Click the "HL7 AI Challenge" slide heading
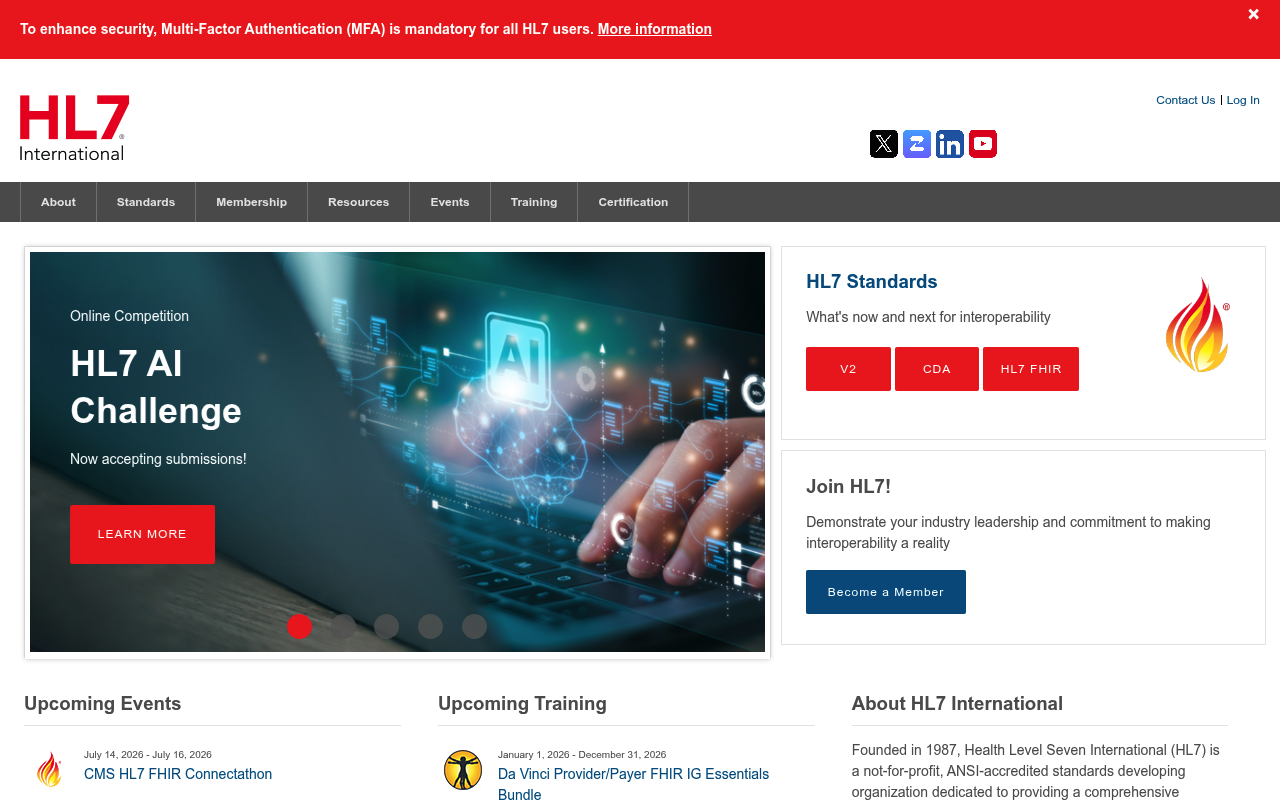The width and height of the screenshot is (1280, 800). (156, 387)
